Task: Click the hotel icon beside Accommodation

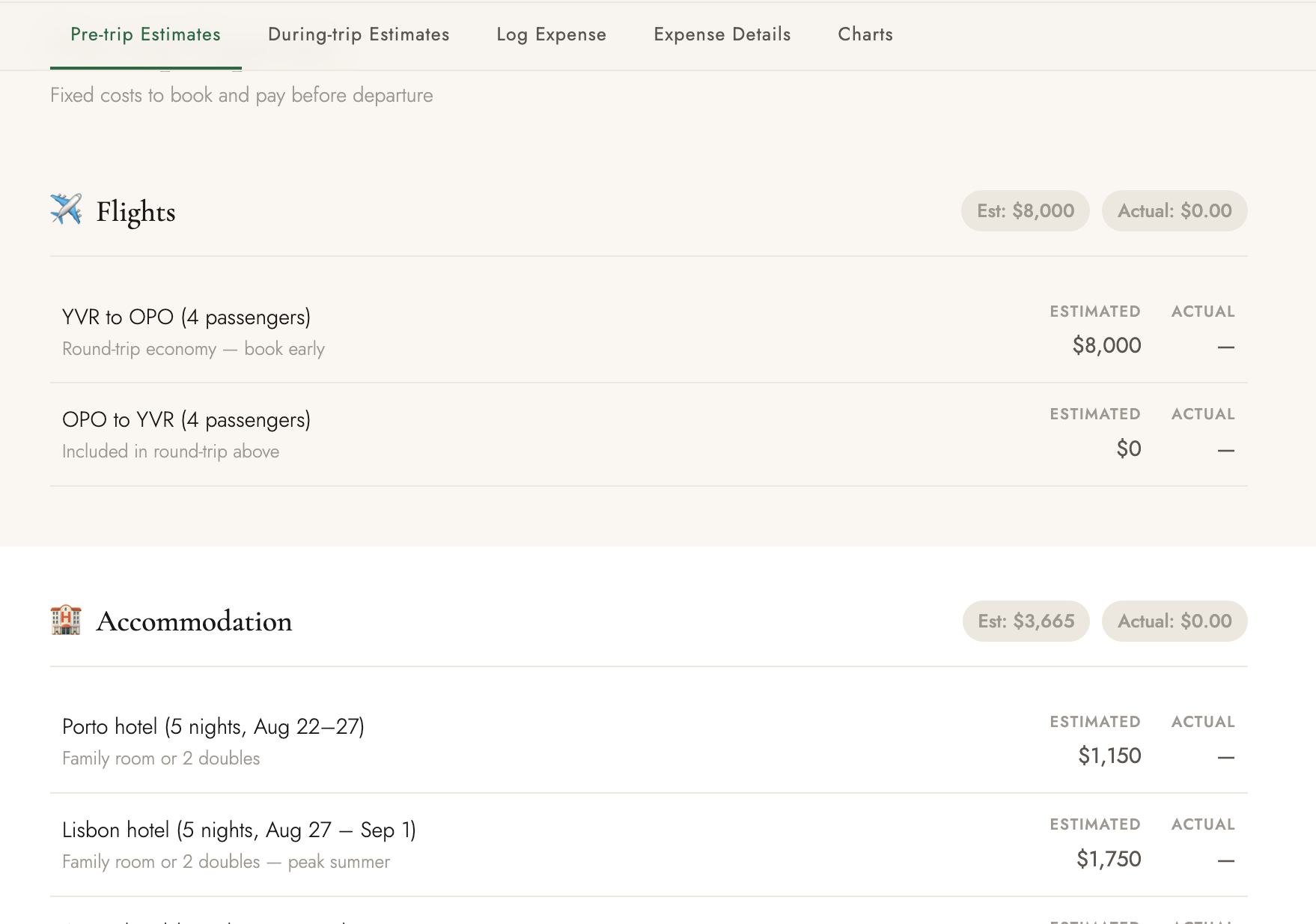Action: [x=66, y=620]
